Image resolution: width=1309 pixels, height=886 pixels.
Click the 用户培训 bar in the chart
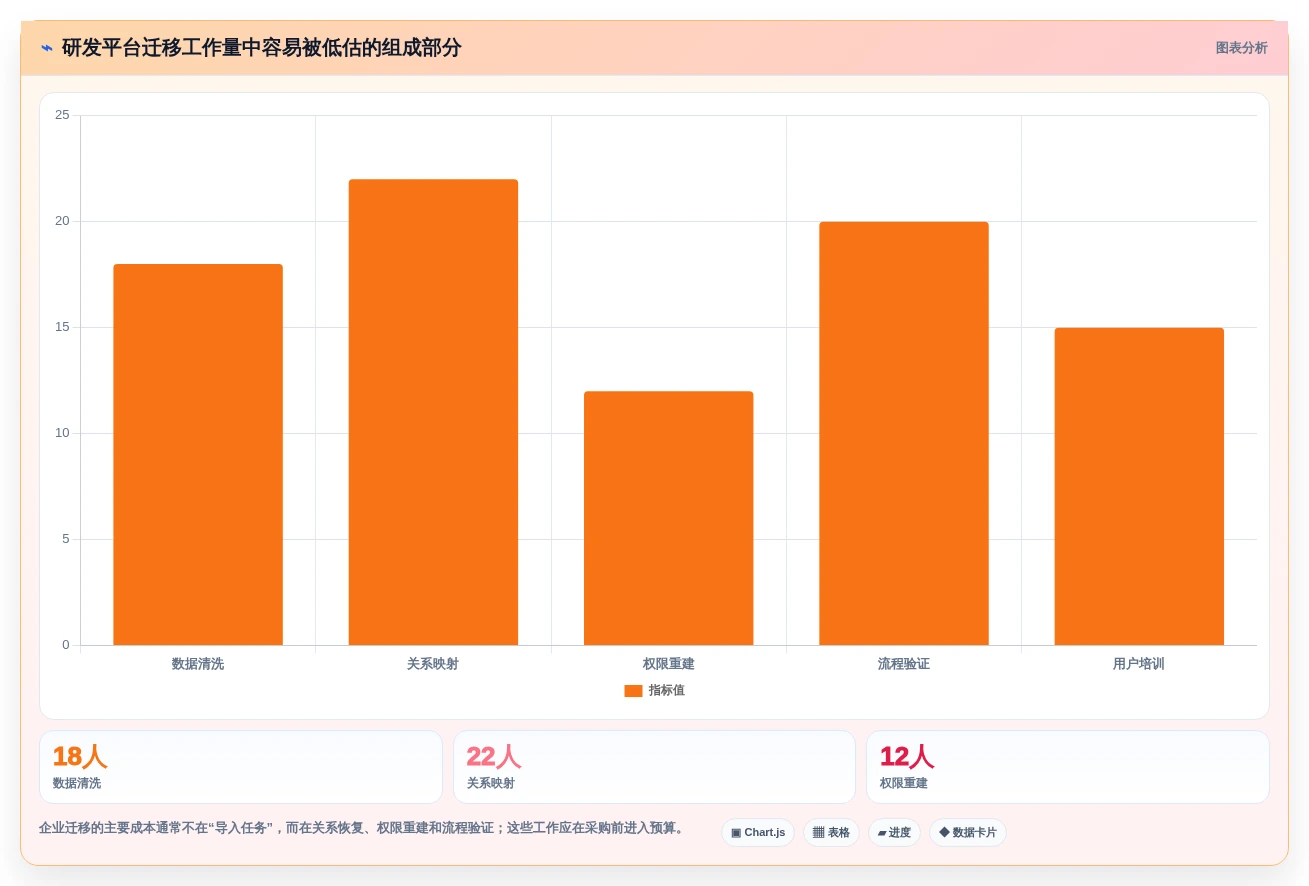tap(1139, 486)
